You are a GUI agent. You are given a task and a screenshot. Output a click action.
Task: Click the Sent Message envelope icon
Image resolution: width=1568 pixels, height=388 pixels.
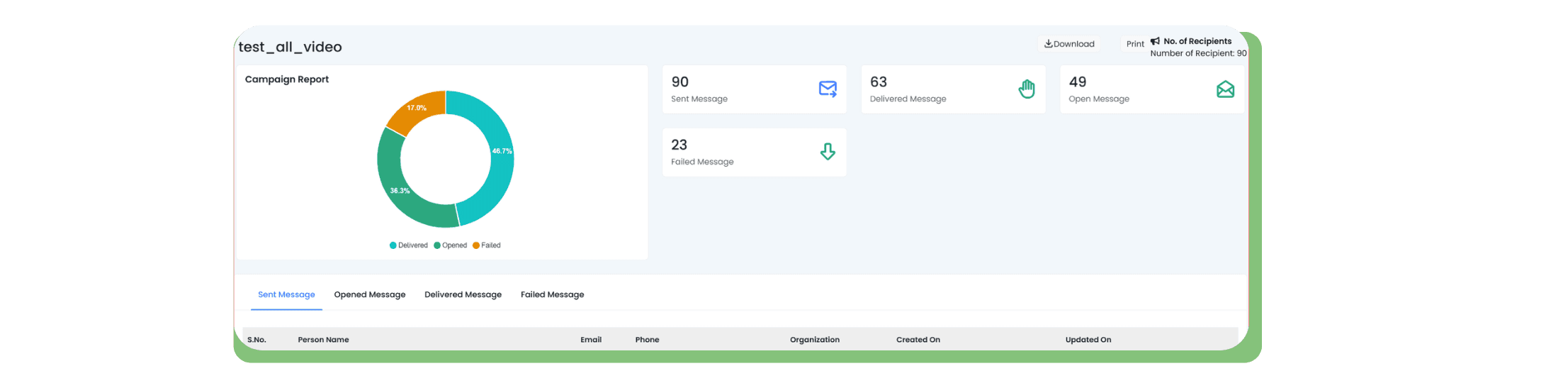828,89
